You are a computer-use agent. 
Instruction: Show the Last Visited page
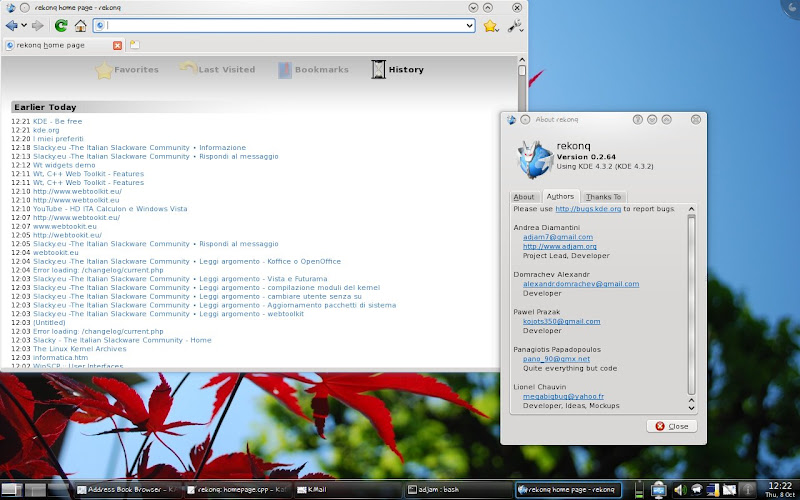tap(217, 69)
